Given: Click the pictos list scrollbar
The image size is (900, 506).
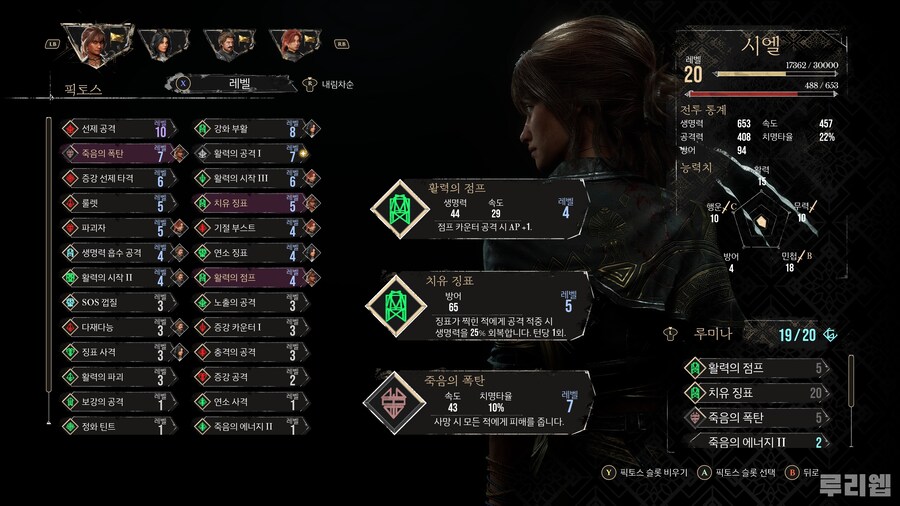Looking at the screenshot, I should (49, 271).
